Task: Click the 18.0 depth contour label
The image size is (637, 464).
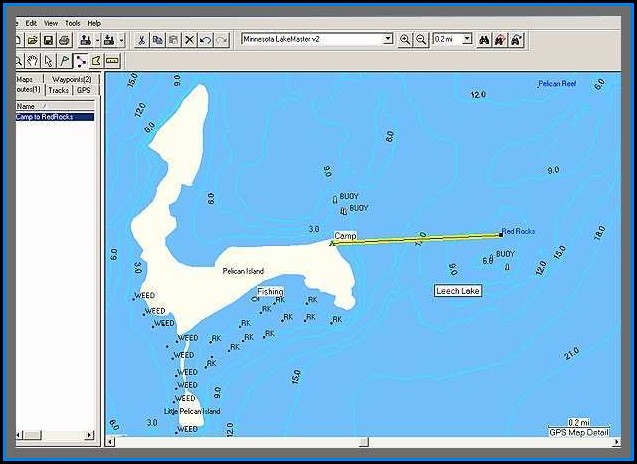Action: [599, 233]
